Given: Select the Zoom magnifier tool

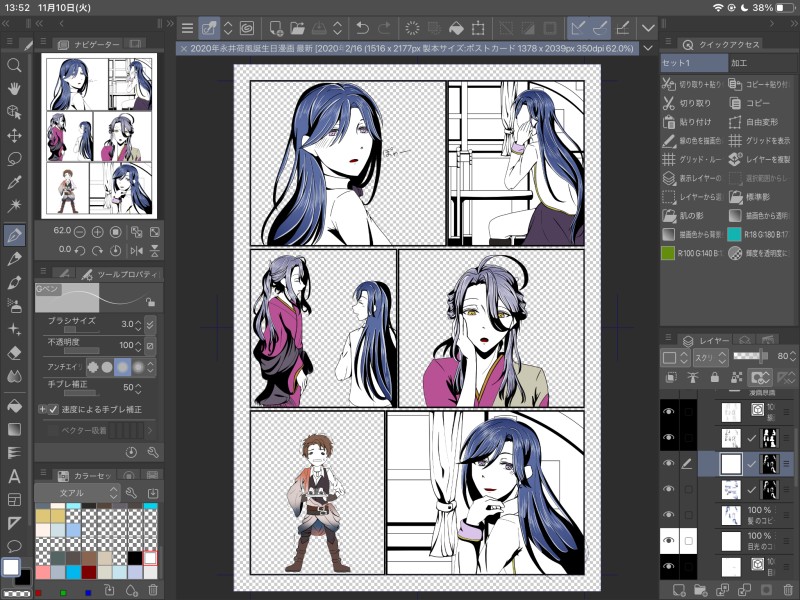Looking at the screenshot, I should coord(14,65).
